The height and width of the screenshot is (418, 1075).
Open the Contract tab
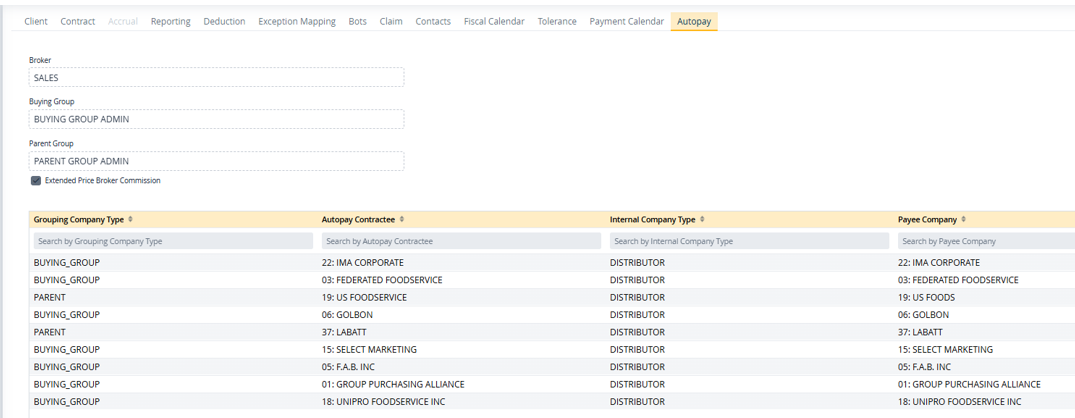[78, 21]
